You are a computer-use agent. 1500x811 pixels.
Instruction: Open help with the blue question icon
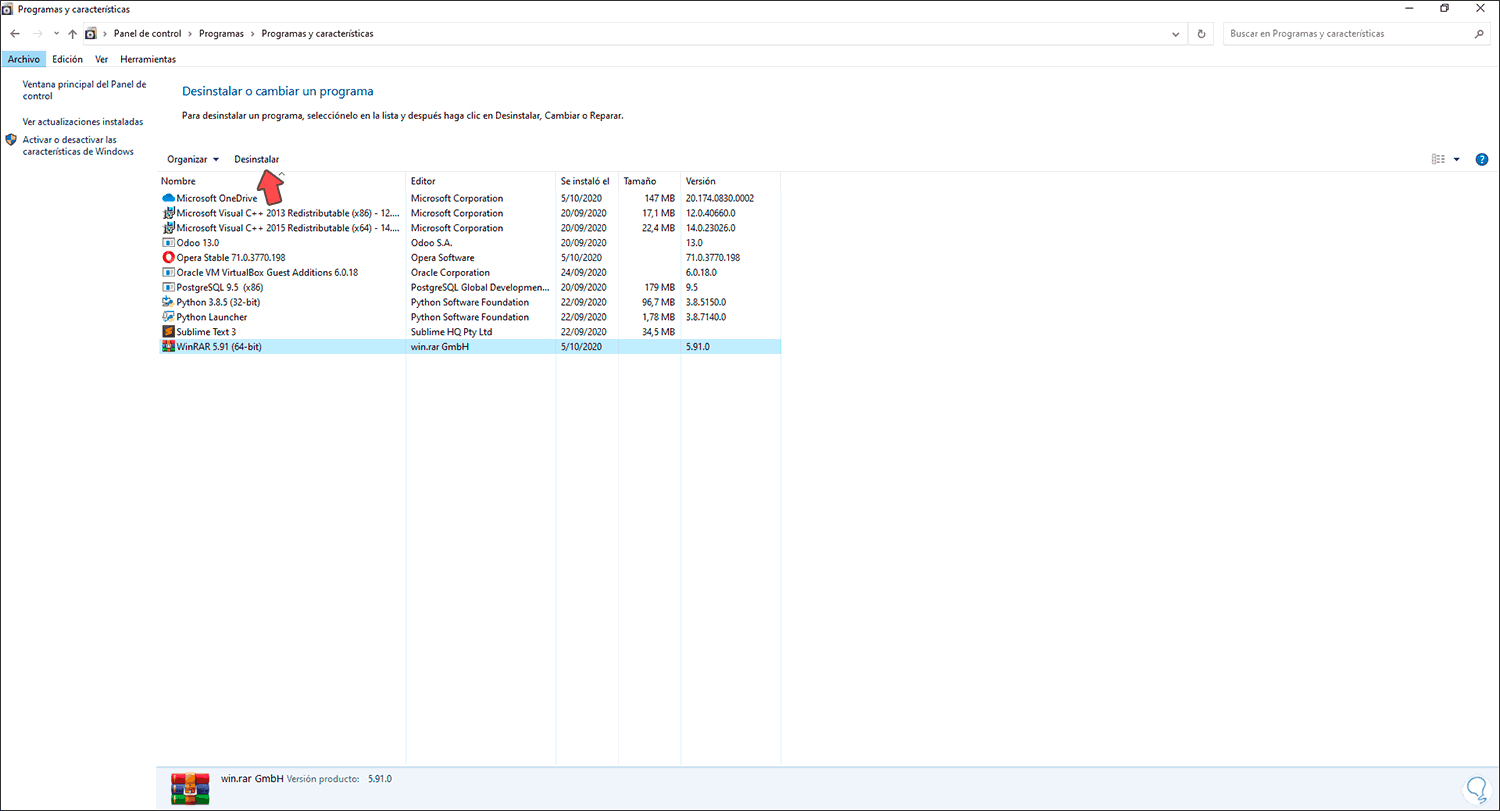click(x=1482, y=159)
